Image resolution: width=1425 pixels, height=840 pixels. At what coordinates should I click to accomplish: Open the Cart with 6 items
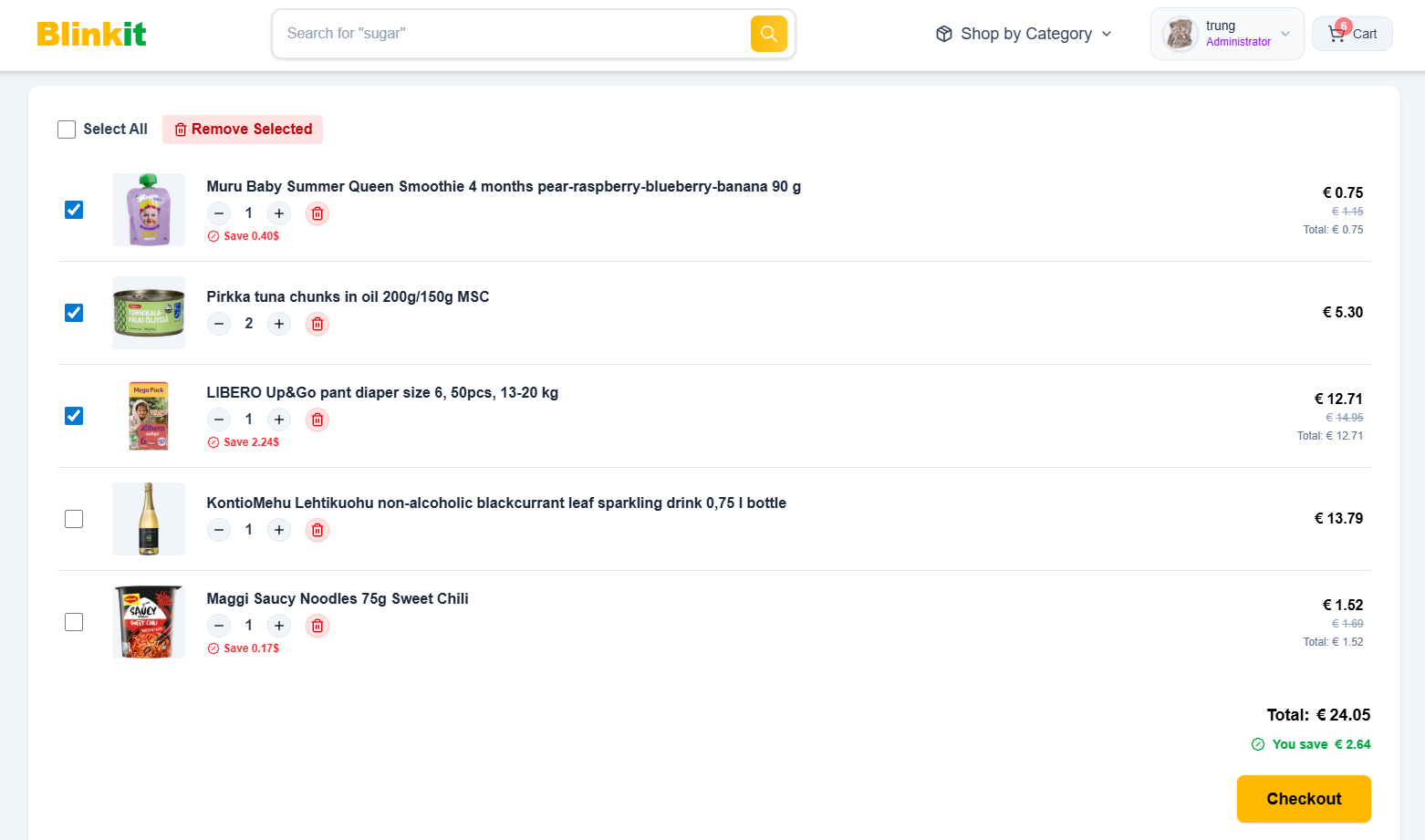(x=1352, y=34)
